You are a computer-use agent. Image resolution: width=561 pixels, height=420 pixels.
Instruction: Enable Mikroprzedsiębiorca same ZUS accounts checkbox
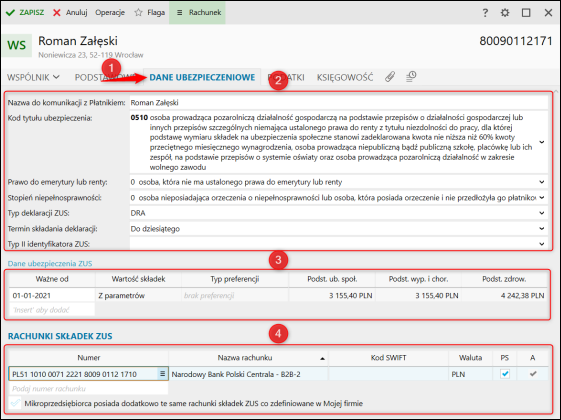[x=15, y=403]
